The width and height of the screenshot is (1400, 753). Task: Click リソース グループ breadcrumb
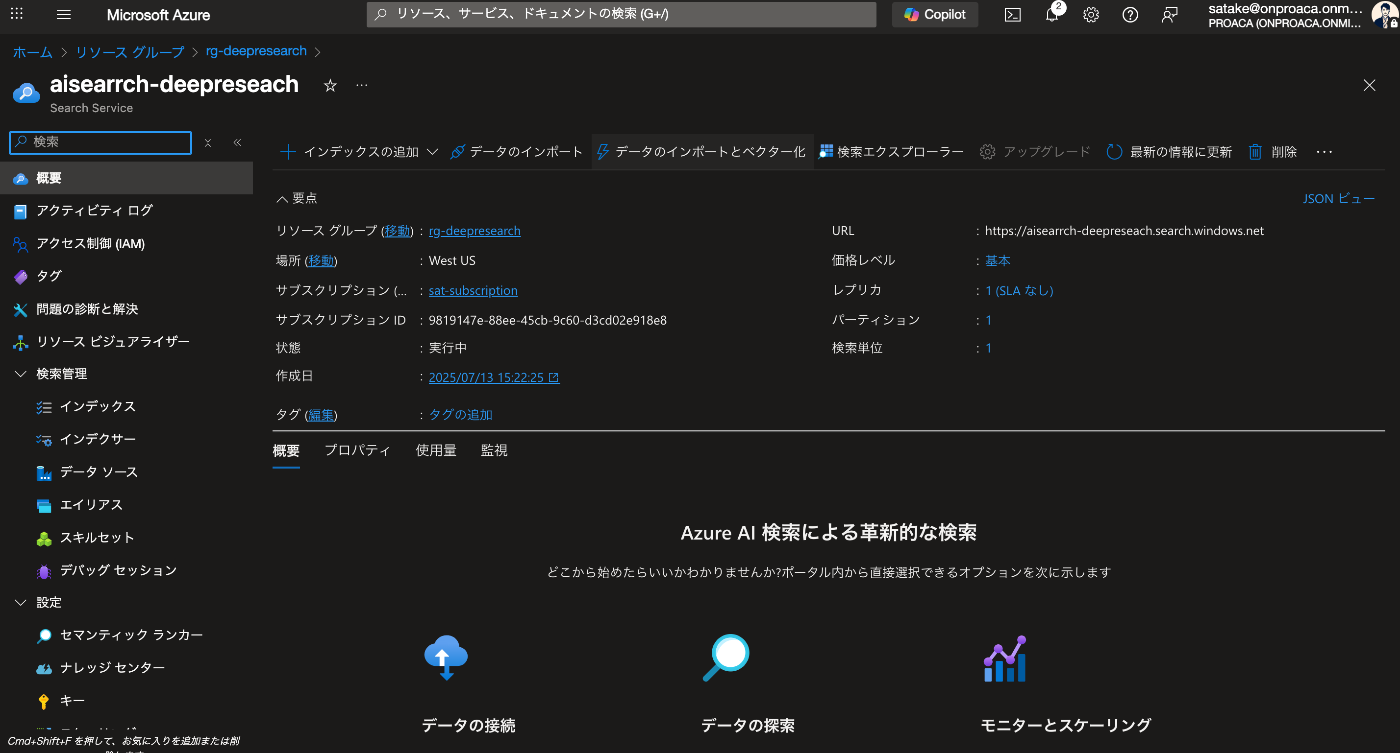130,52
